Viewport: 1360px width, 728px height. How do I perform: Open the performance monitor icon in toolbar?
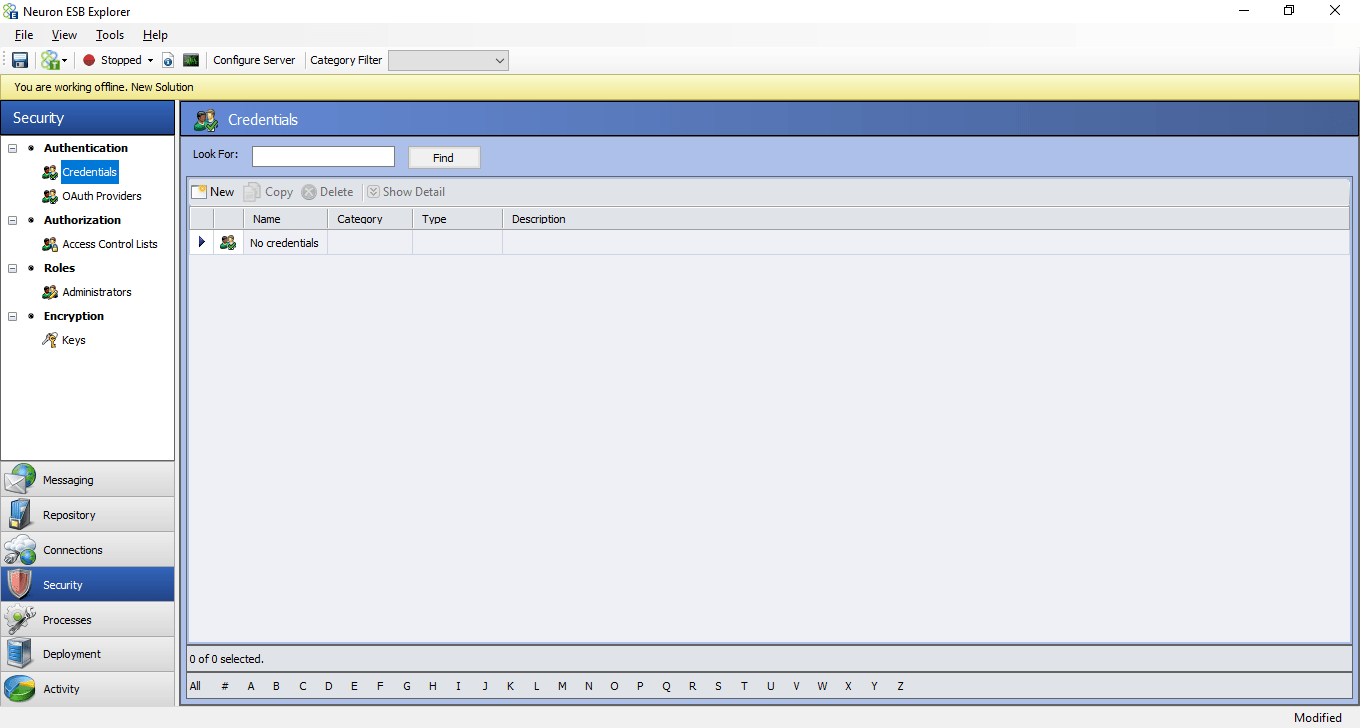pos(191,60)
